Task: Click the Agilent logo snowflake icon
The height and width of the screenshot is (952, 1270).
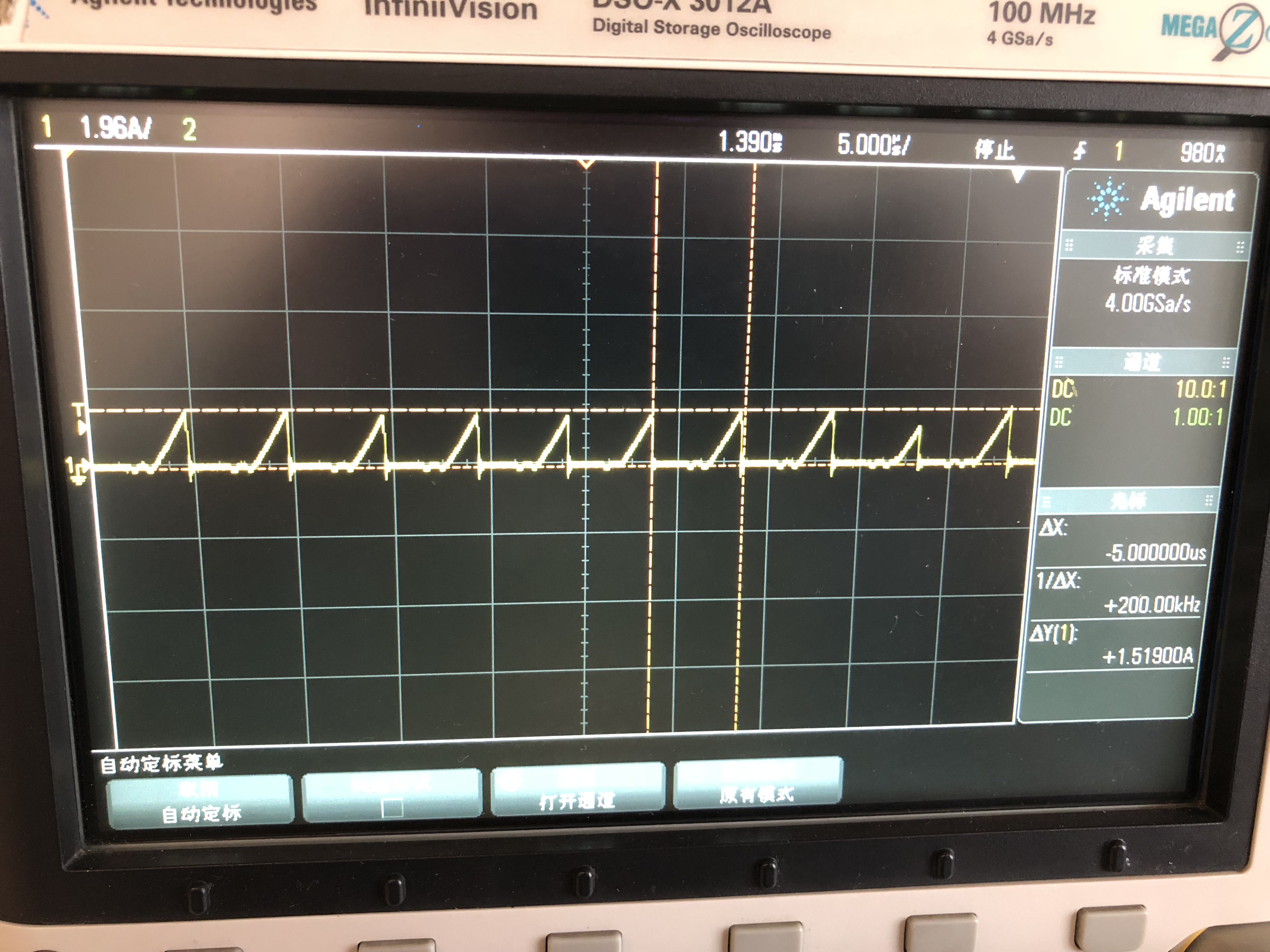Action: point(1108,200)
